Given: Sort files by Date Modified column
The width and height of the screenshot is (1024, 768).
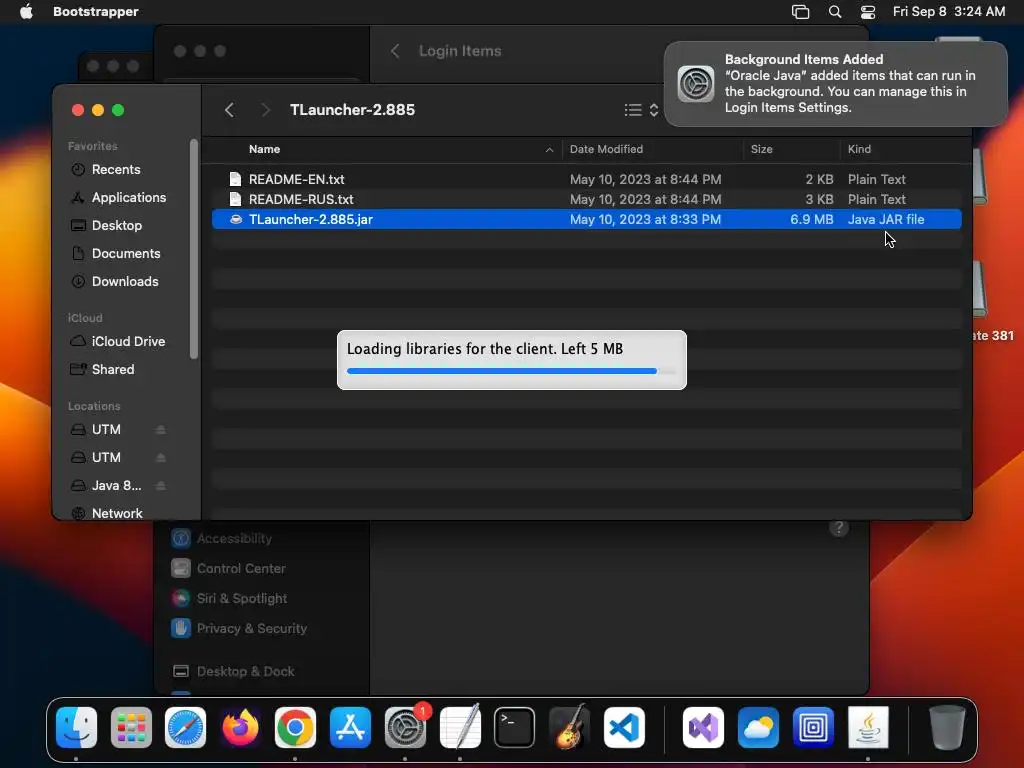Looking at the screenshot, I should tap(606, 150).
